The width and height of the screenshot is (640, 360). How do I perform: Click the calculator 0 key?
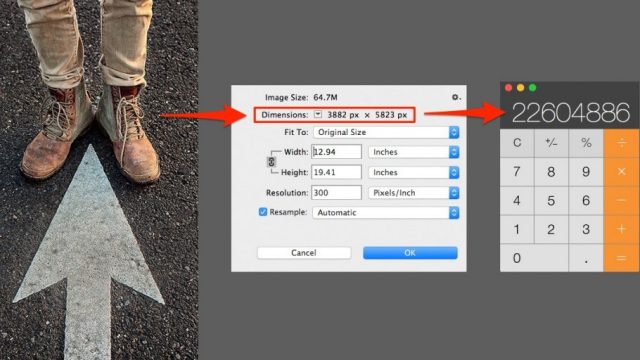(x=534, y=258)
